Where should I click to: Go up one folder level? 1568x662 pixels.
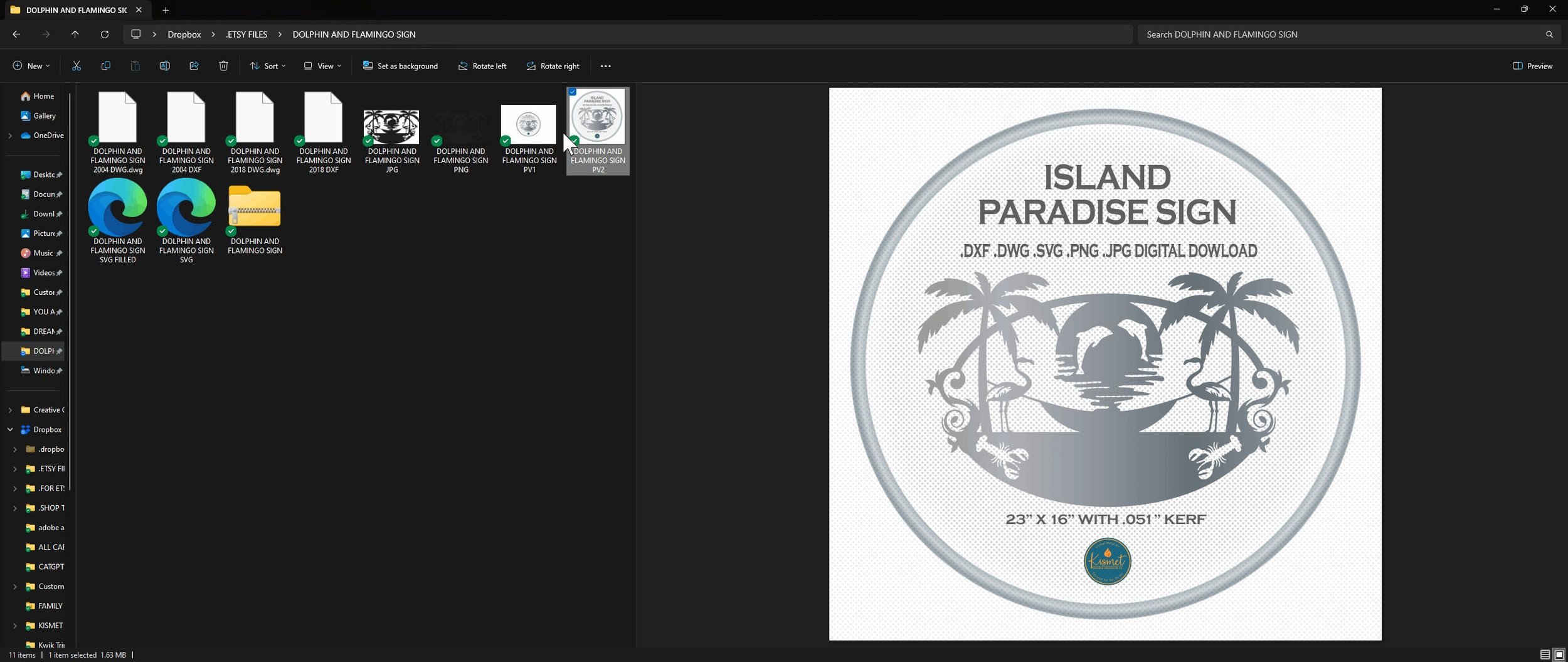[75, 35]
